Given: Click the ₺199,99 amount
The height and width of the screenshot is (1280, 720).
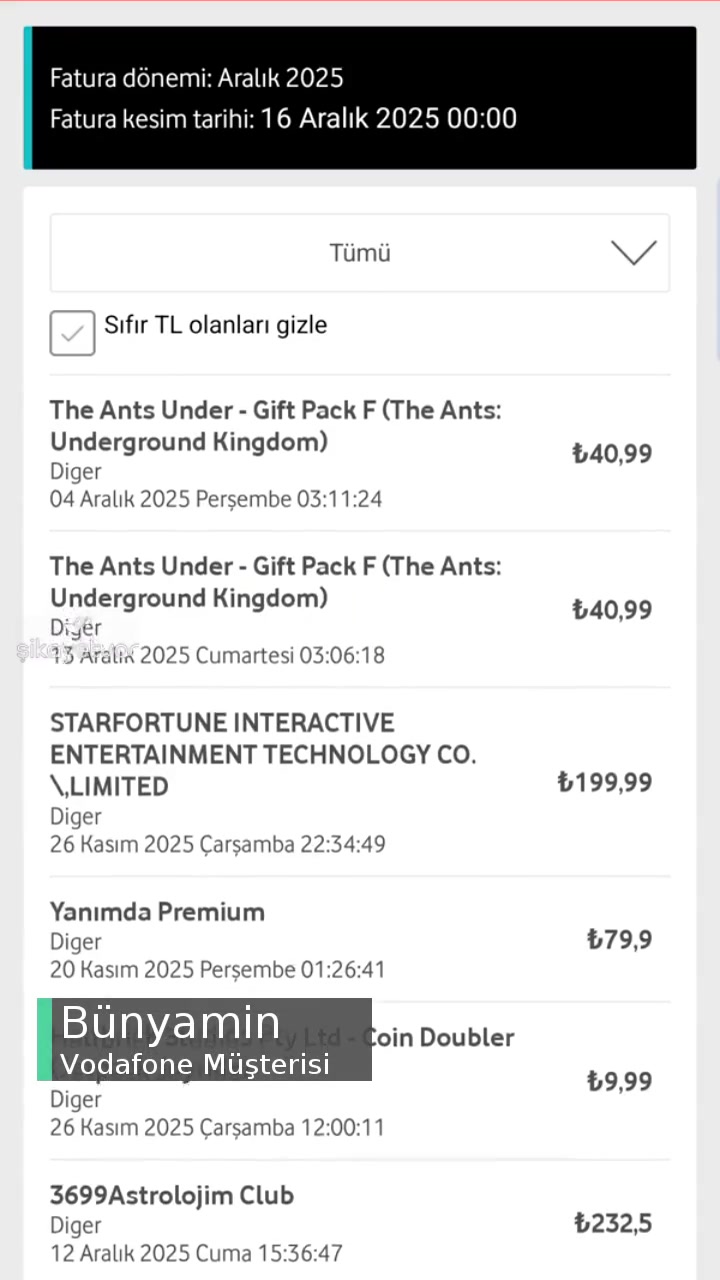Looking at the screenshot, I should point(604,782).
